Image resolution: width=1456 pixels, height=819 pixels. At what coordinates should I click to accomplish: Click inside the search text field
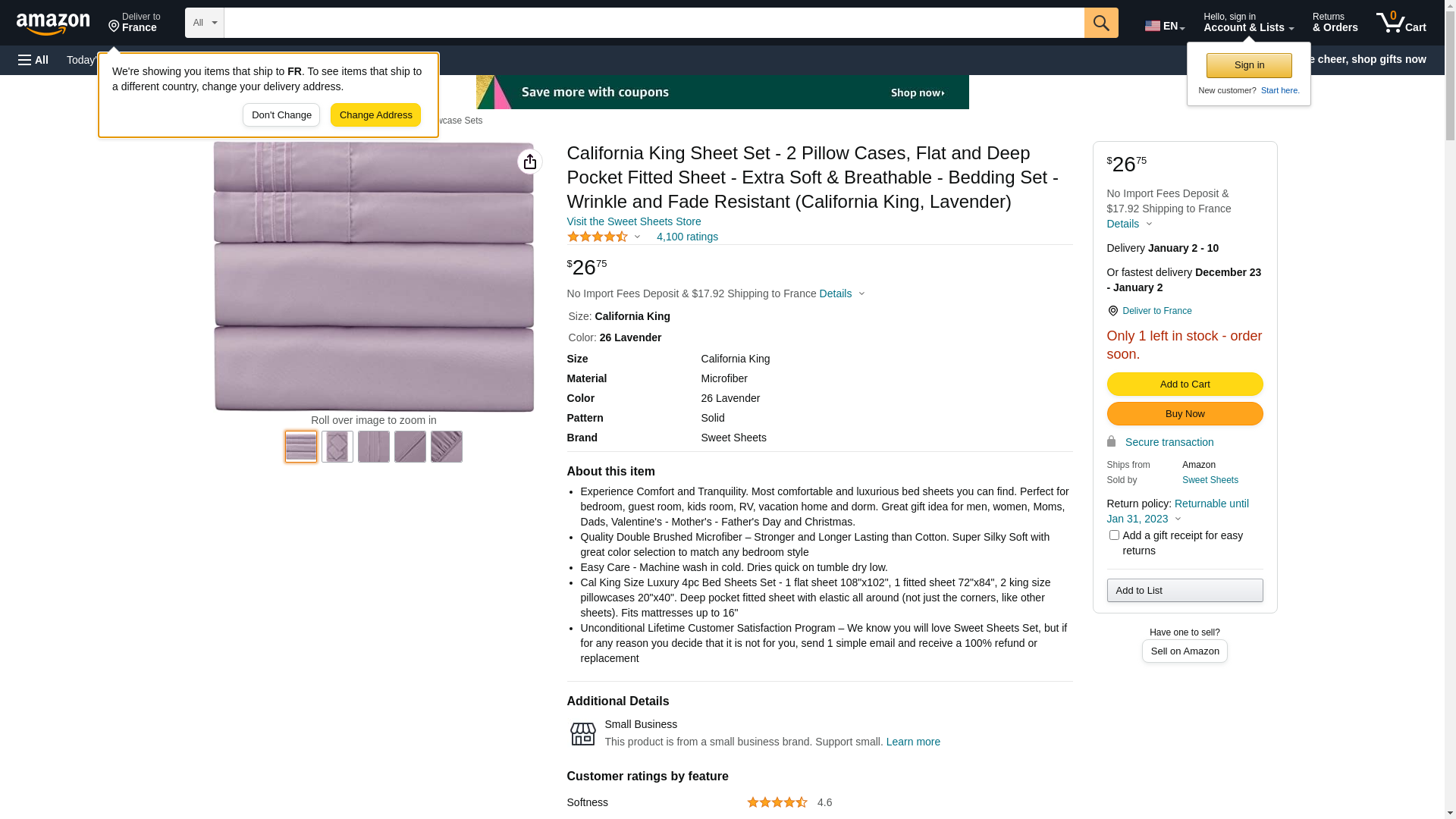coord(654,23)
